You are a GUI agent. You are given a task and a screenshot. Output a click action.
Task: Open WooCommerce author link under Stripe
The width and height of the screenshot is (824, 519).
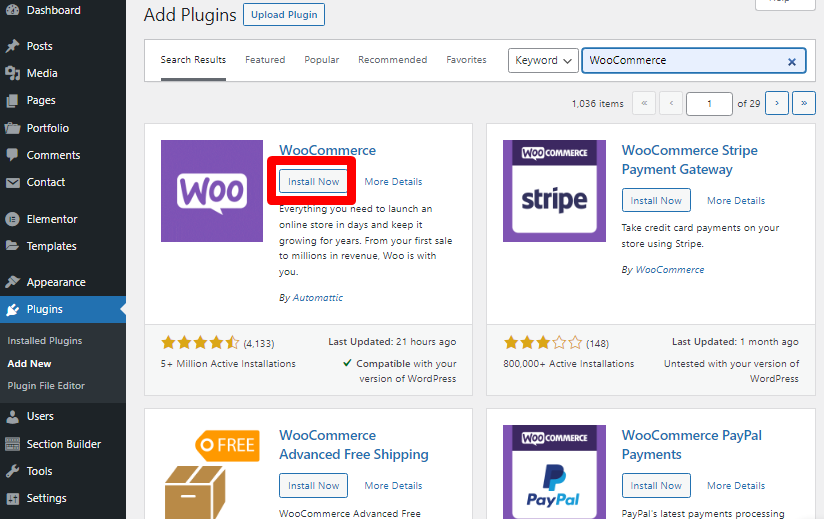click(x=670, y=270)
